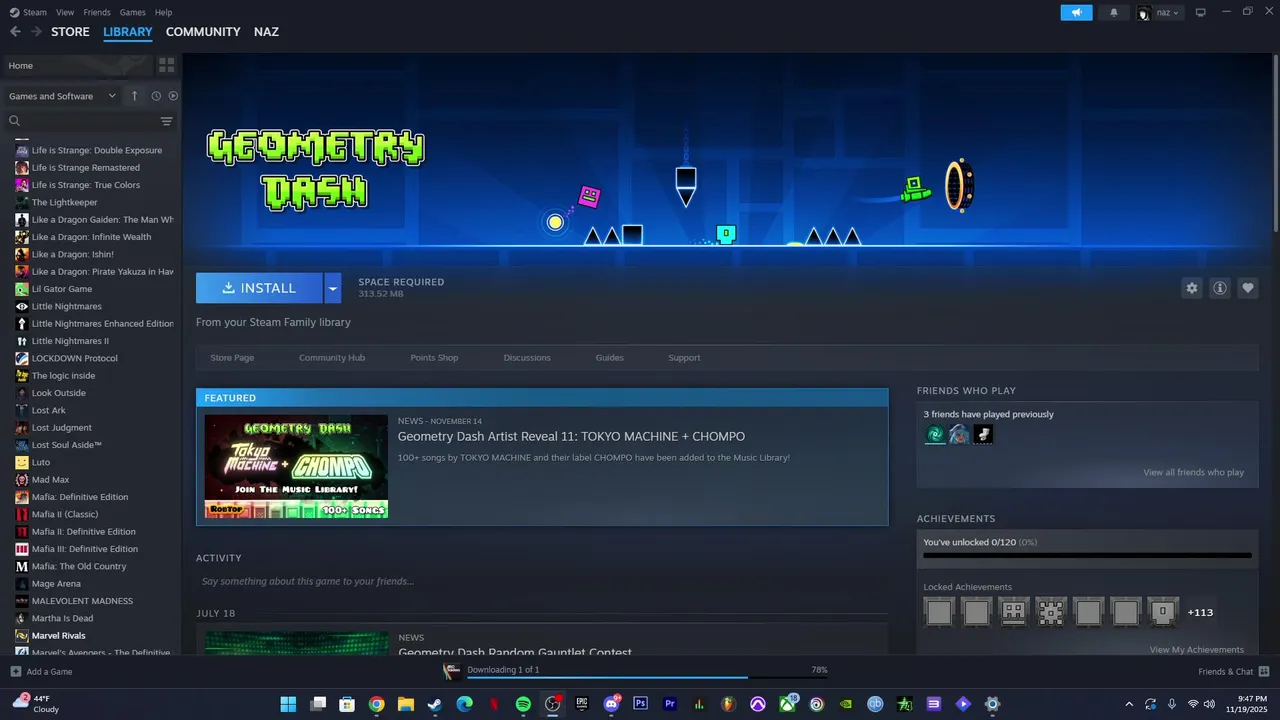Screen dimensions: 1280x720
Task: Switch to the STORE tab
Action: (70, 32)
